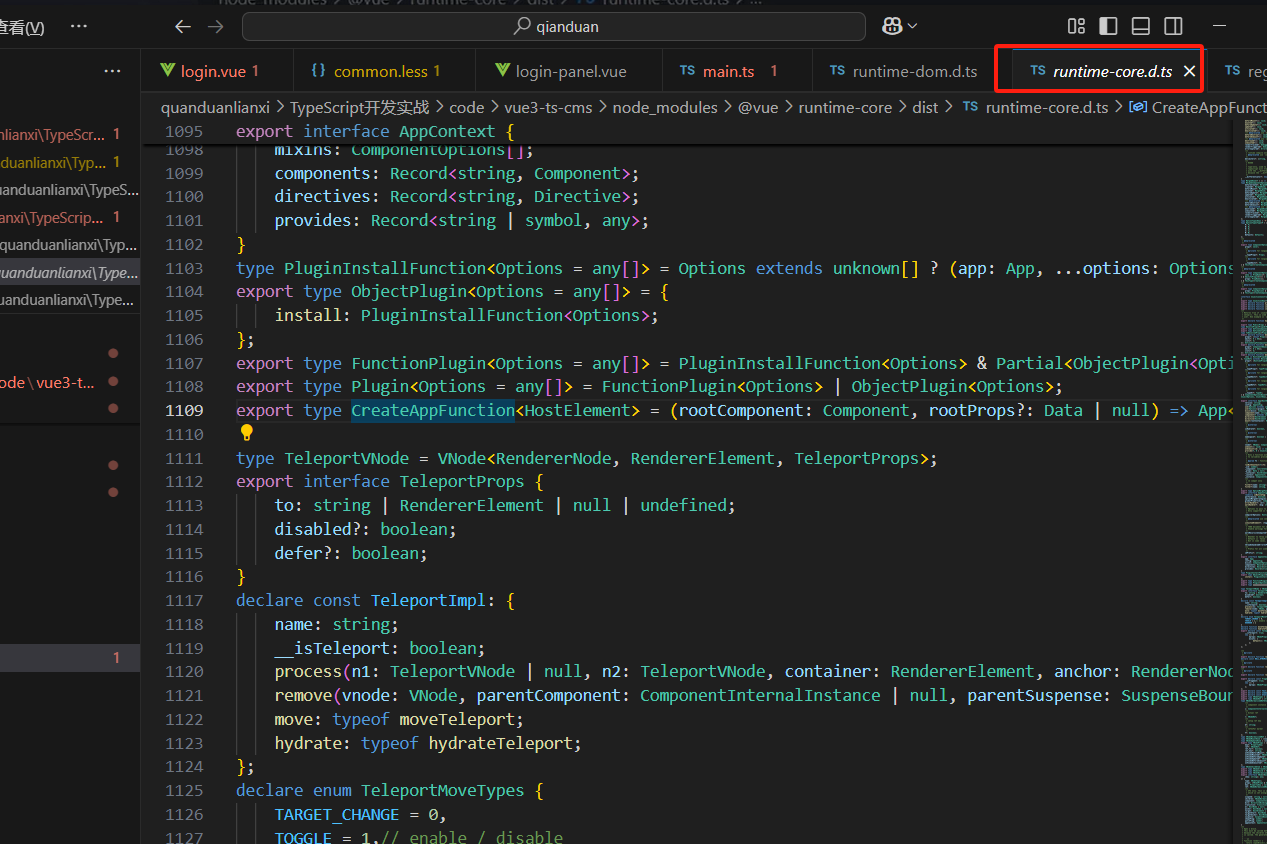Open the Customize Layout icon
Viewport: 1267px width, 844px height.
(x=1076, y=26)
